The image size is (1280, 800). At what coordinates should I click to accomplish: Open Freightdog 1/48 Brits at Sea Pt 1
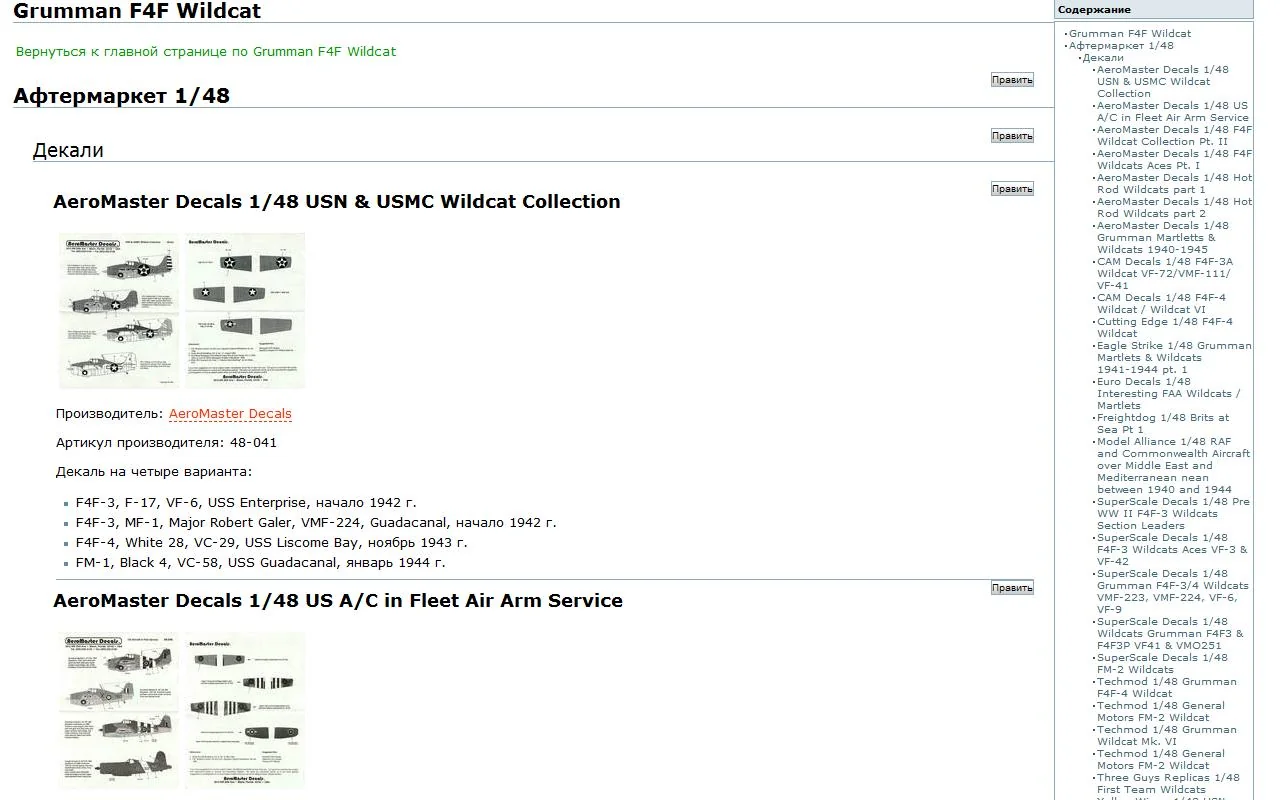click(1162, 424)
